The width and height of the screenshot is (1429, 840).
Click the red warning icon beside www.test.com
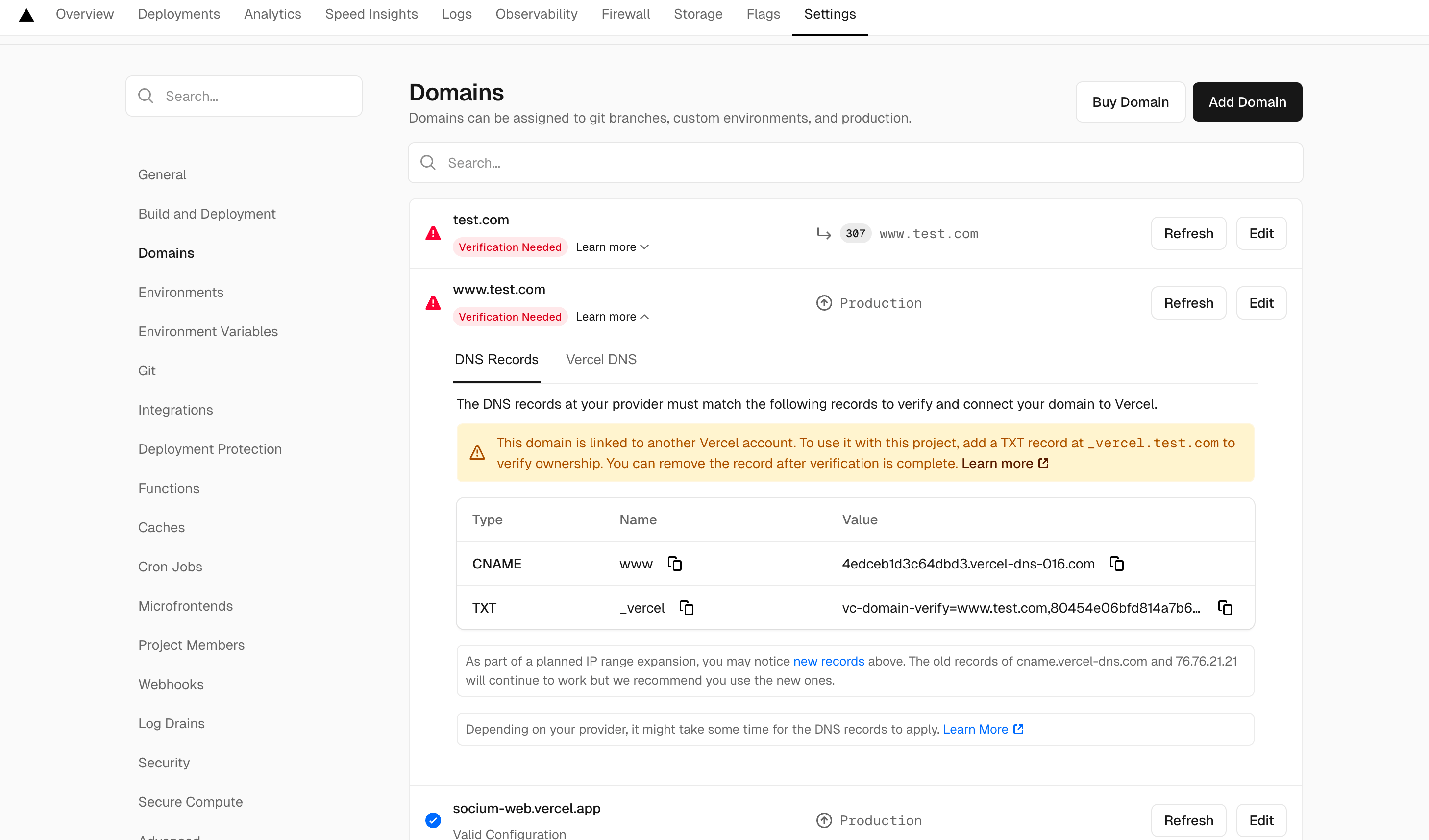click(x=433, y=303)
